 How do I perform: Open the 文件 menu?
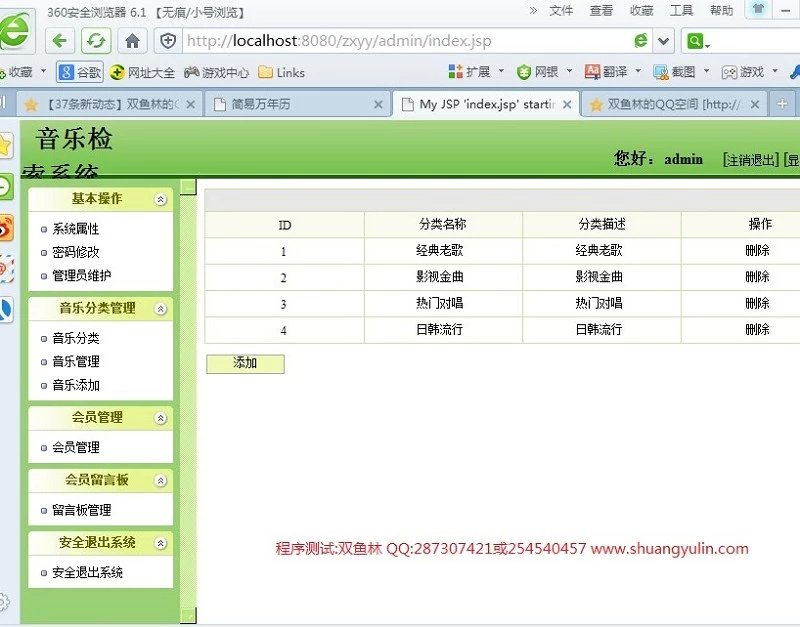(561, 11)
